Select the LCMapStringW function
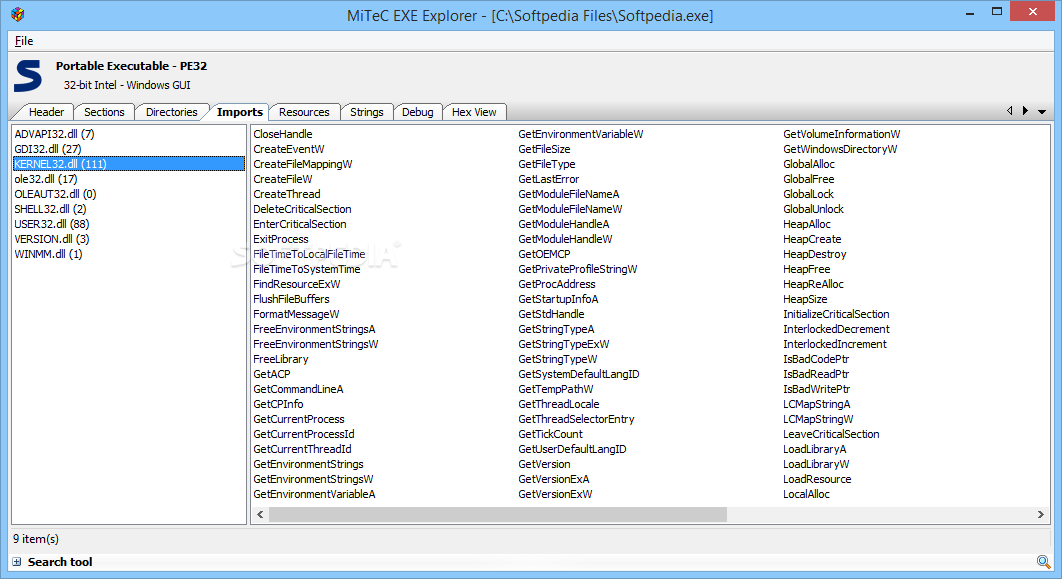Screen dimensions: 1062x579 [818, 419]
